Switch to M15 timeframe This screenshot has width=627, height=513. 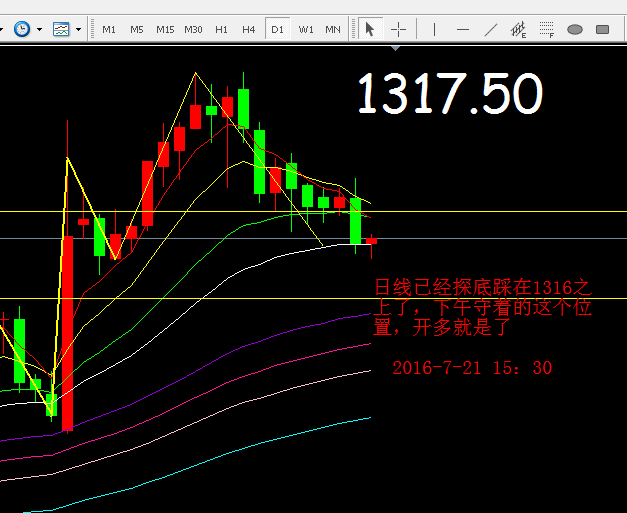tap(165, 30)
